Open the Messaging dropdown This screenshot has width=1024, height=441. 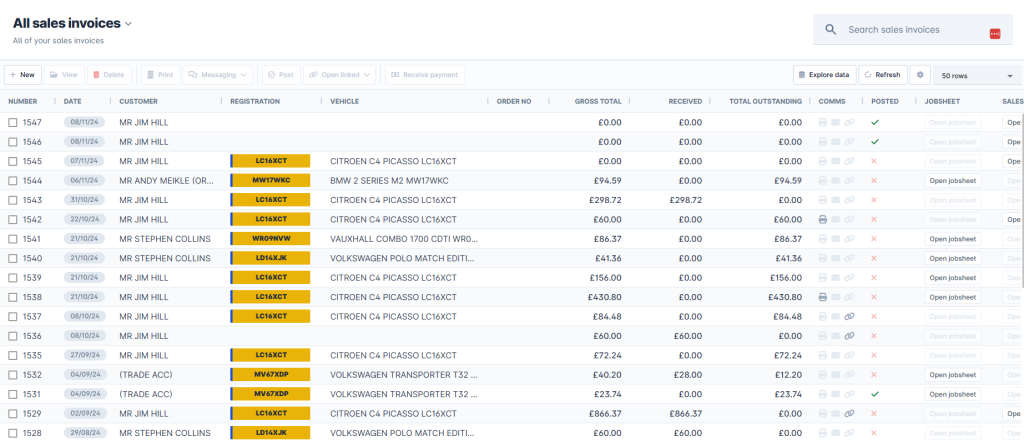218,75
